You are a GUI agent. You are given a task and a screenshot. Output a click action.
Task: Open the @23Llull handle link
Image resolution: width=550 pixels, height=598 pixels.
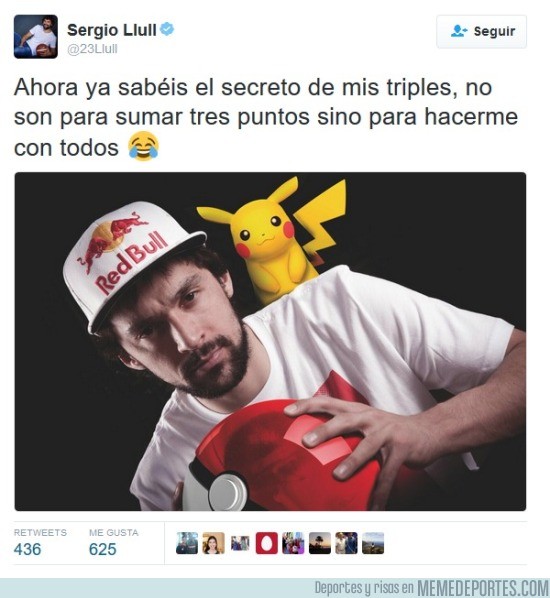click(92, 49)
